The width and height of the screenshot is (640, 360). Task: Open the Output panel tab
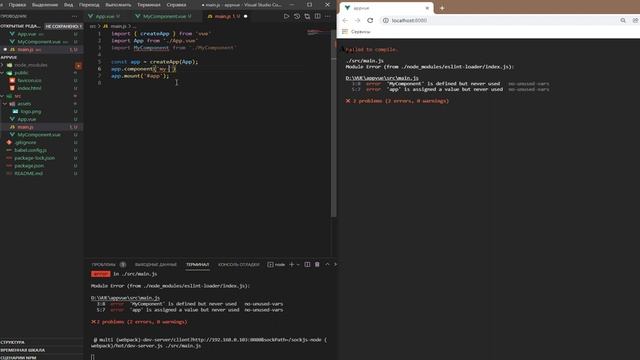click(156, 264)
